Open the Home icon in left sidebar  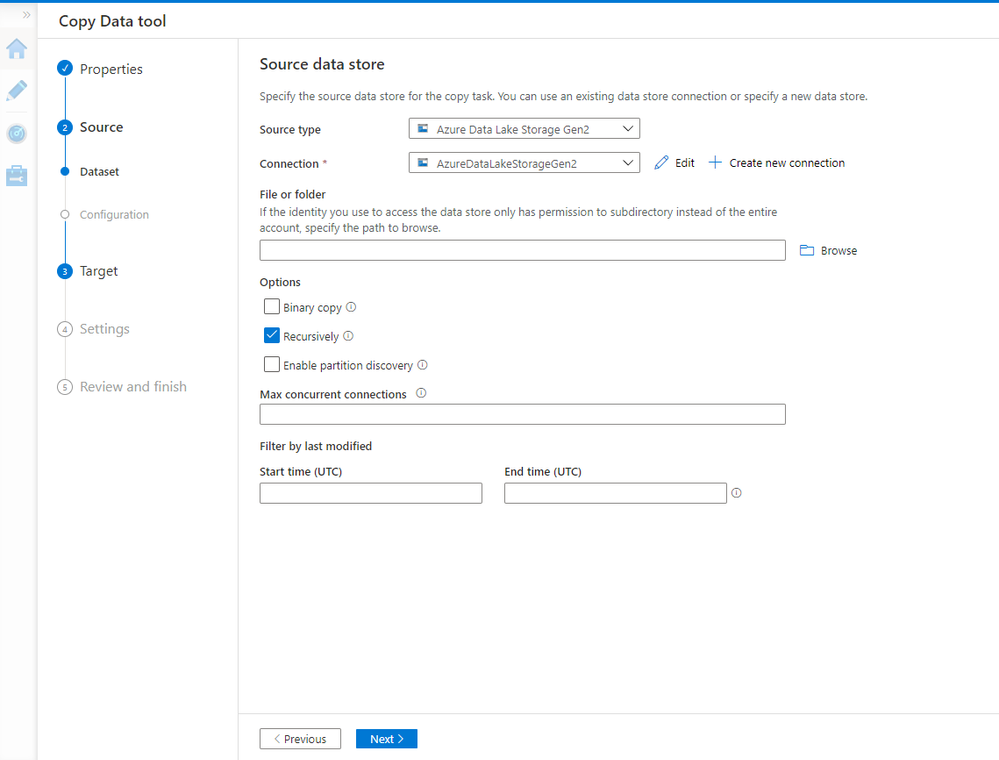17,50
